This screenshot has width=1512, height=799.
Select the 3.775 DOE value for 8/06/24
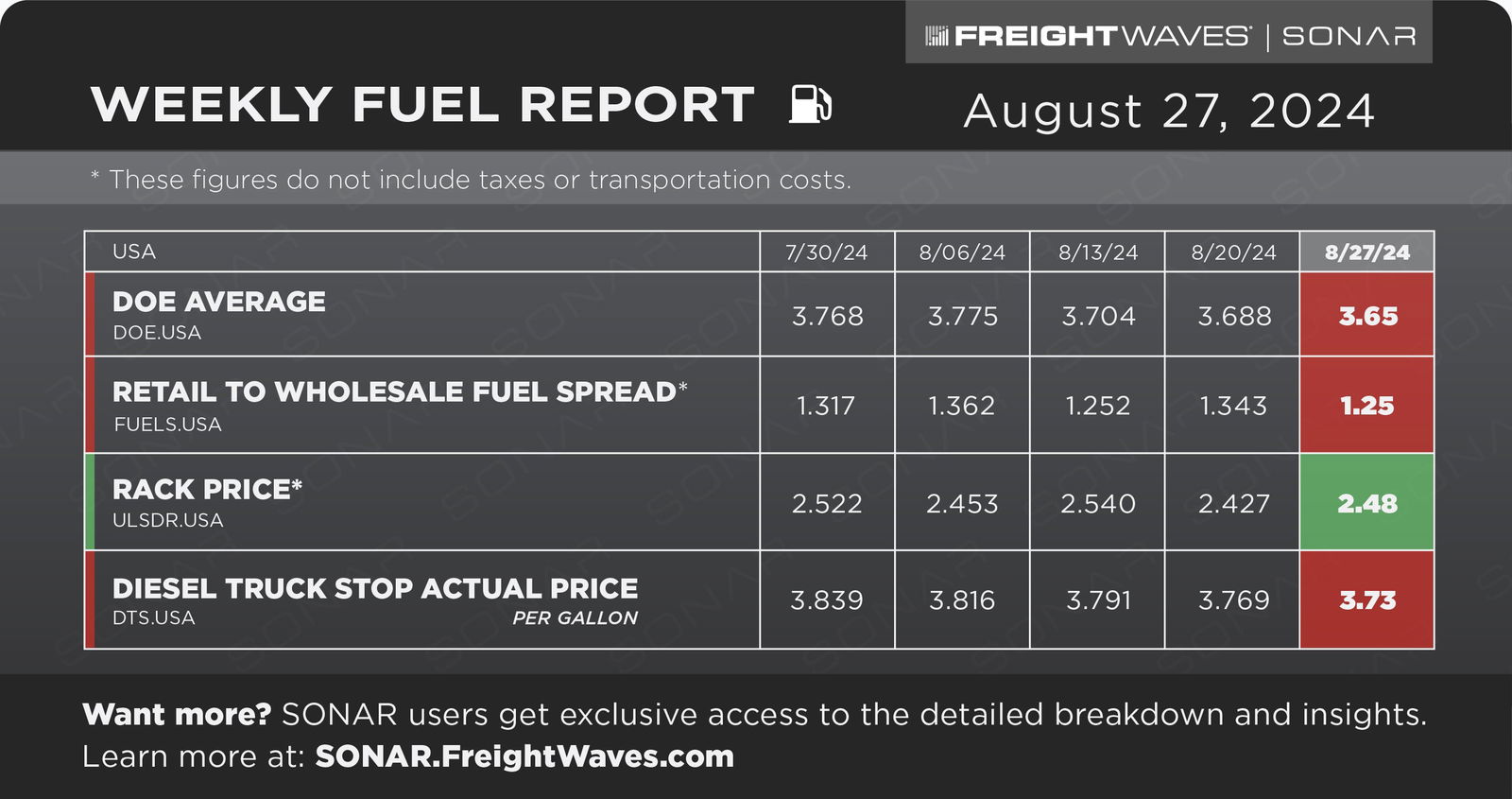tap(962, 315)
